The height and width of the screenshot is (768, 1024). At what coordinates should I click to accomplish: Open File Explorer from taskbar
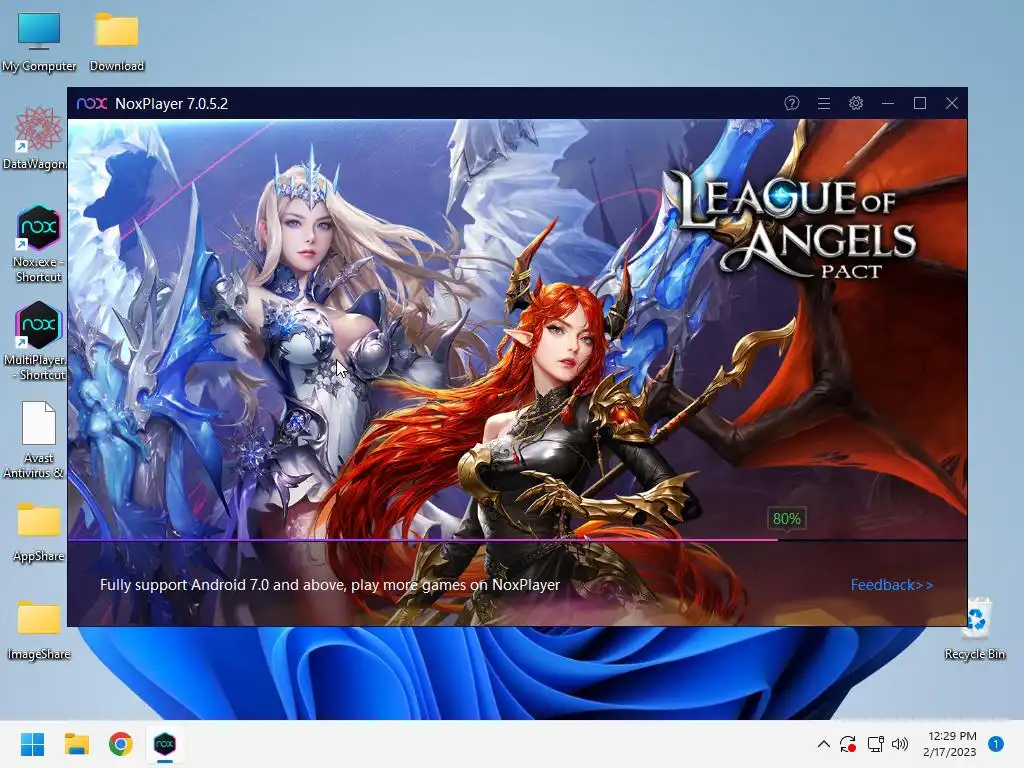tap(76, 744)
